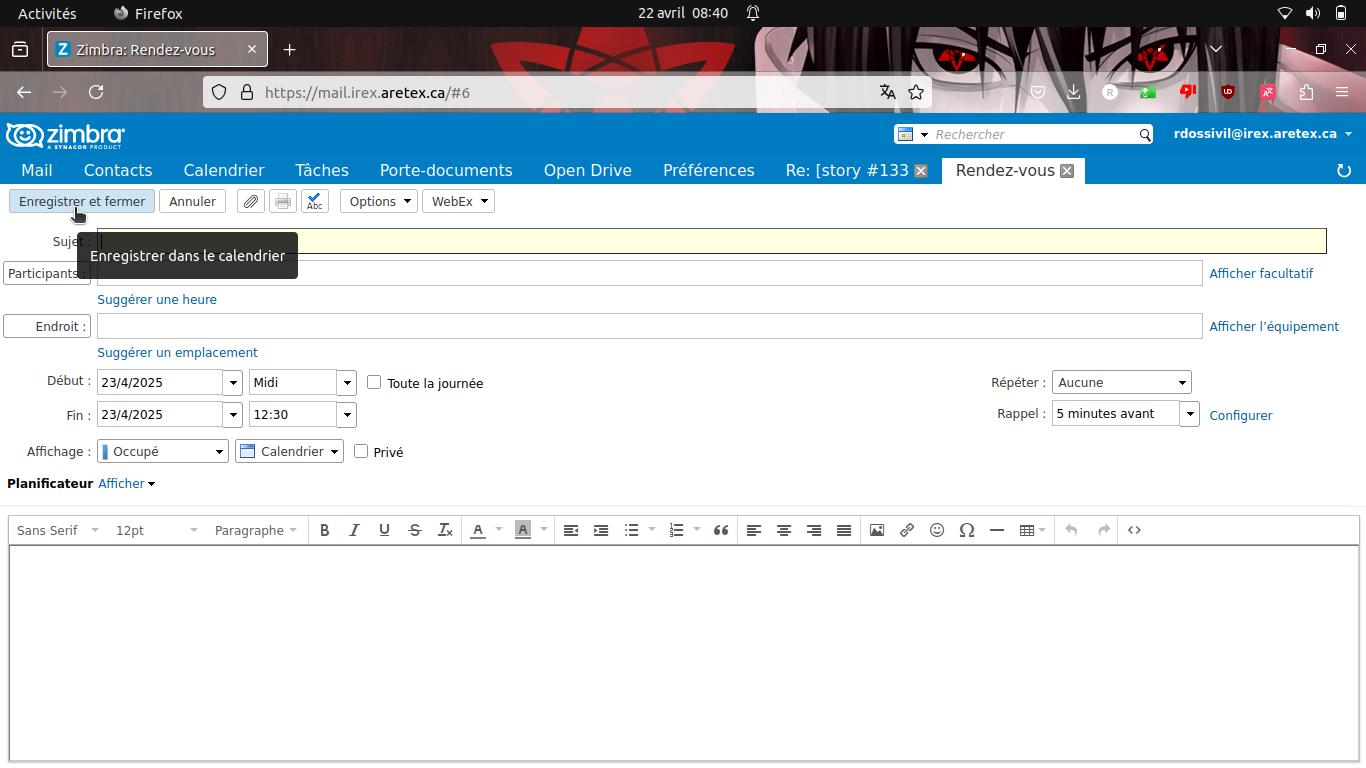1366x768 pixels.
Task: Apply blockquote formatting
Action: click(721, 530)
